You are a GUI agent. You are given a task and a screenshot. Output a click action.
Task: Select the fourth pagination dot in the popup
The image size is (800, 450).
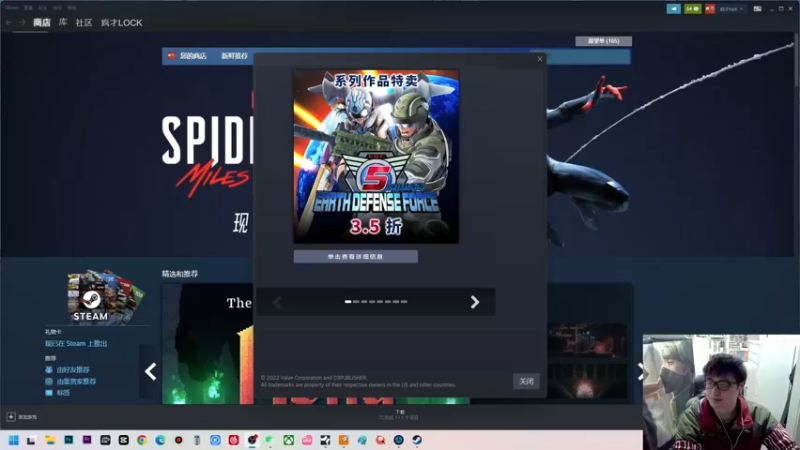click(372, 302)
